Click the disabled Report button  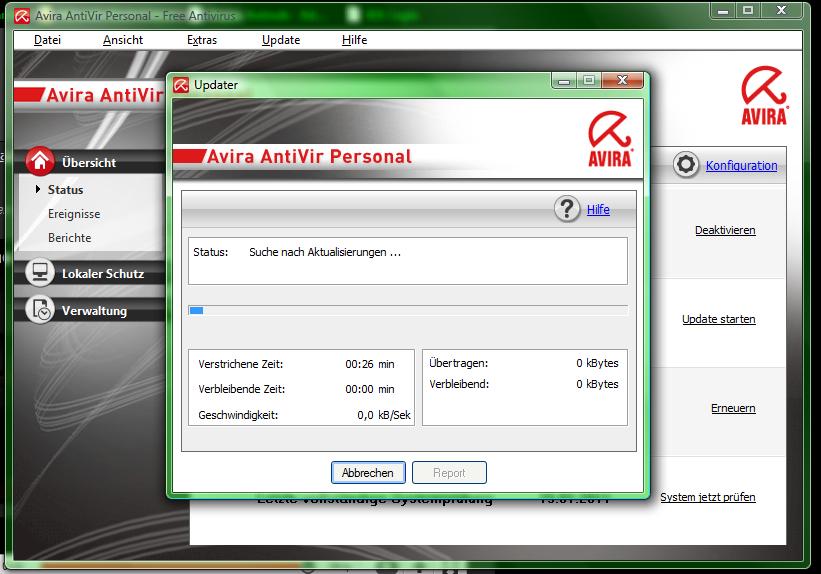point(449,472)
